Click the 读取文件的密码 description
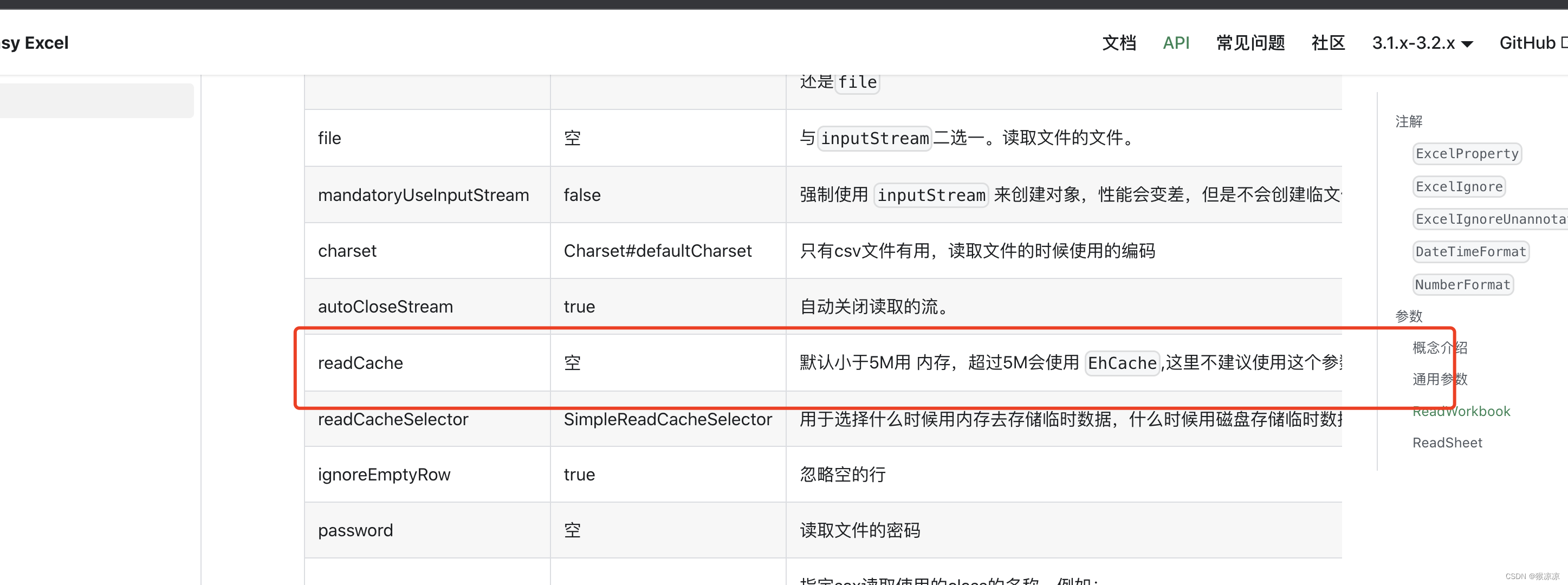Image resolution: width=1568 pixels, height=585 pixels. (859, 530)
